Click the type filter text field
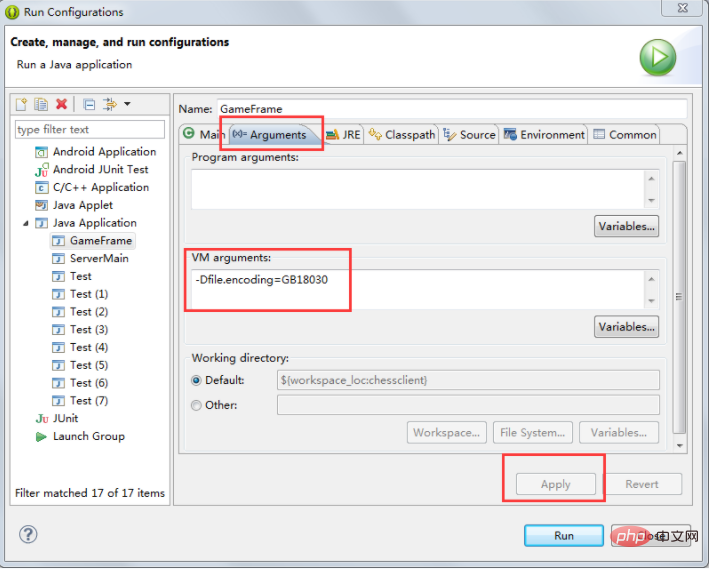 (x=90, y=130)
